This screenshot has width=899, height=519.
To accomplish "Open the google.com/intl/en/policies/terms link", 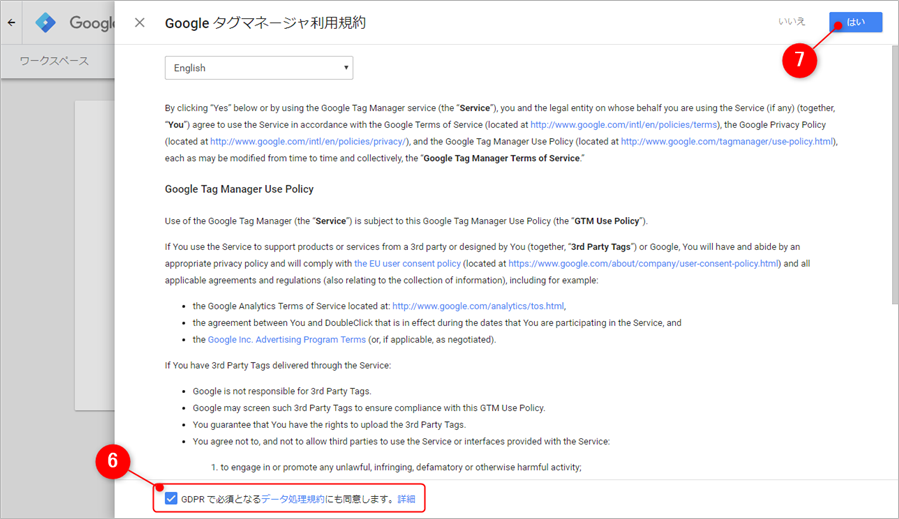I will point(624,124).
